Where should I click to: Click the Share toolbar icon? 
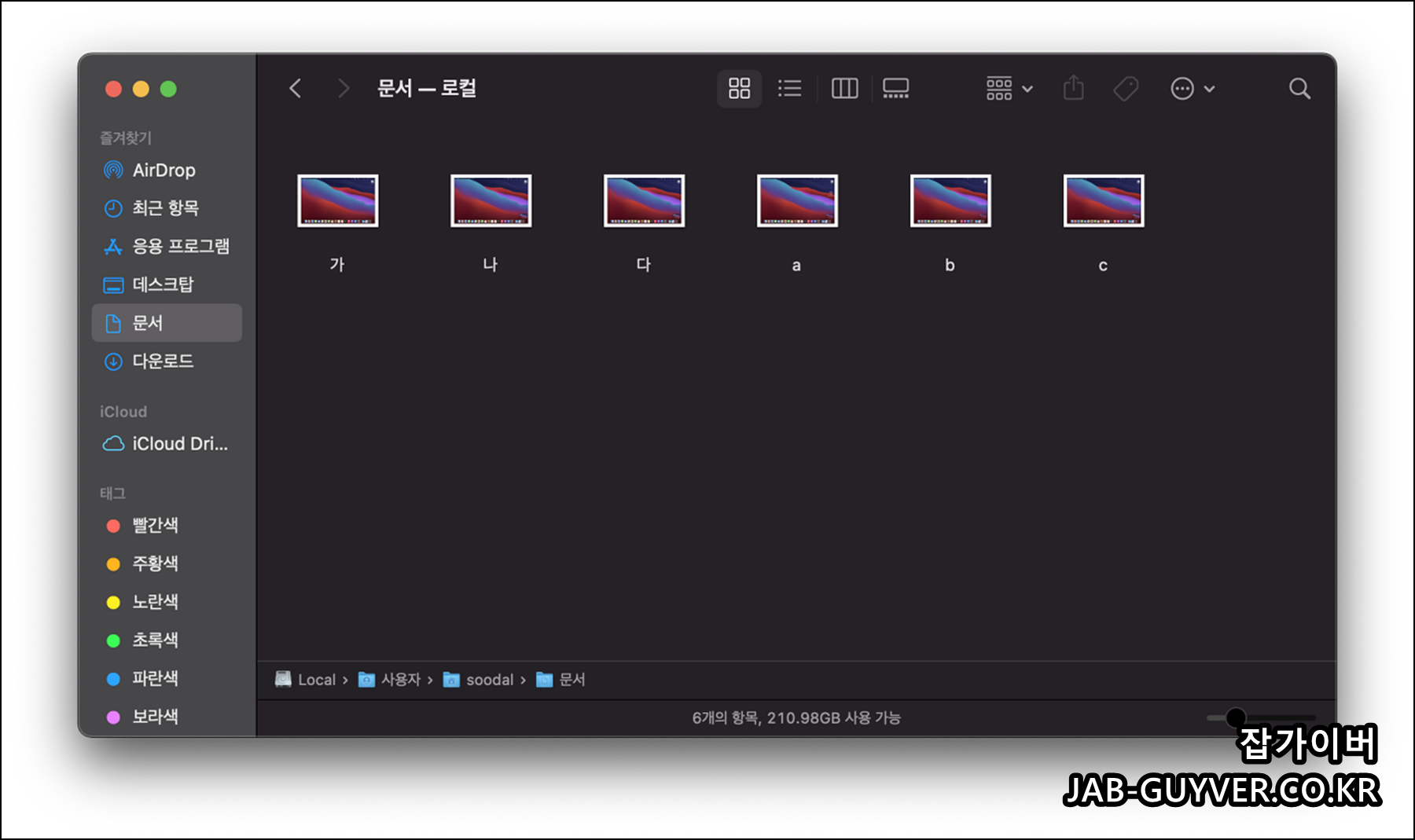tap(1073, 88)
